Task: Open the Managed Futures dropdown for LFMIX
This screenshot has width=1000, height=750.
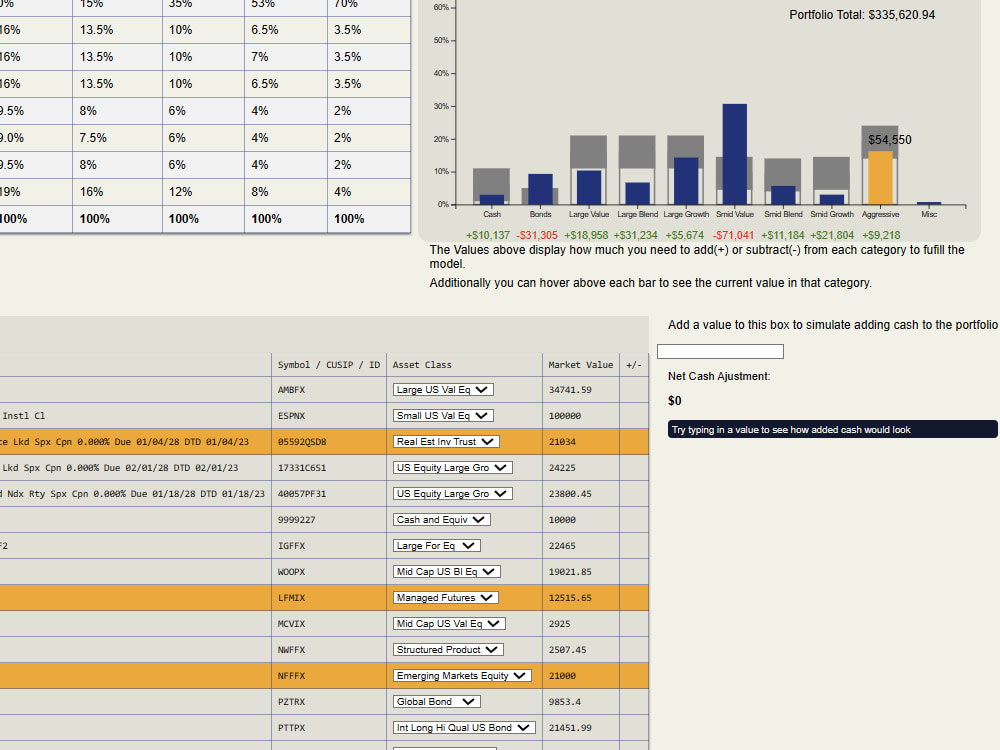Action: point(445,597)
